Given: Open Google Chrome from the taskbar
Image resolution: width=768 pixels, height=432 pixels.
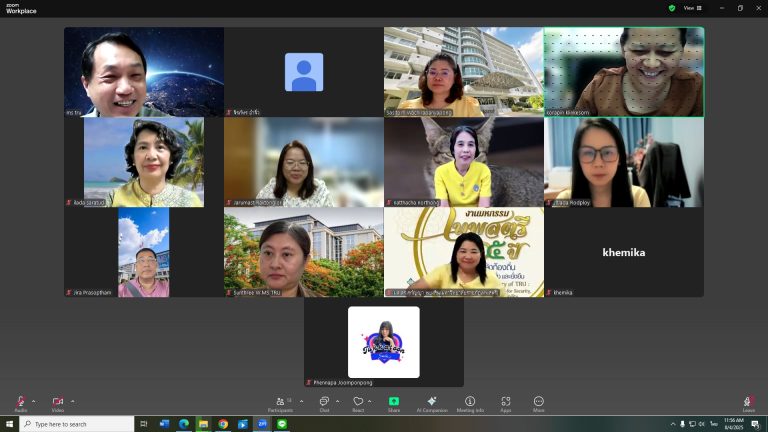Looking at the screenshot, I should [223, 424].
